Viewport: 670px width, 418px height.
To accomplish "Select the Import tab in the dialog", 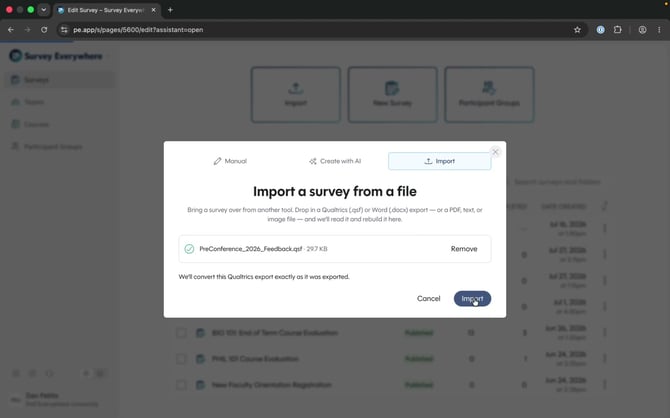I will 439,161.
